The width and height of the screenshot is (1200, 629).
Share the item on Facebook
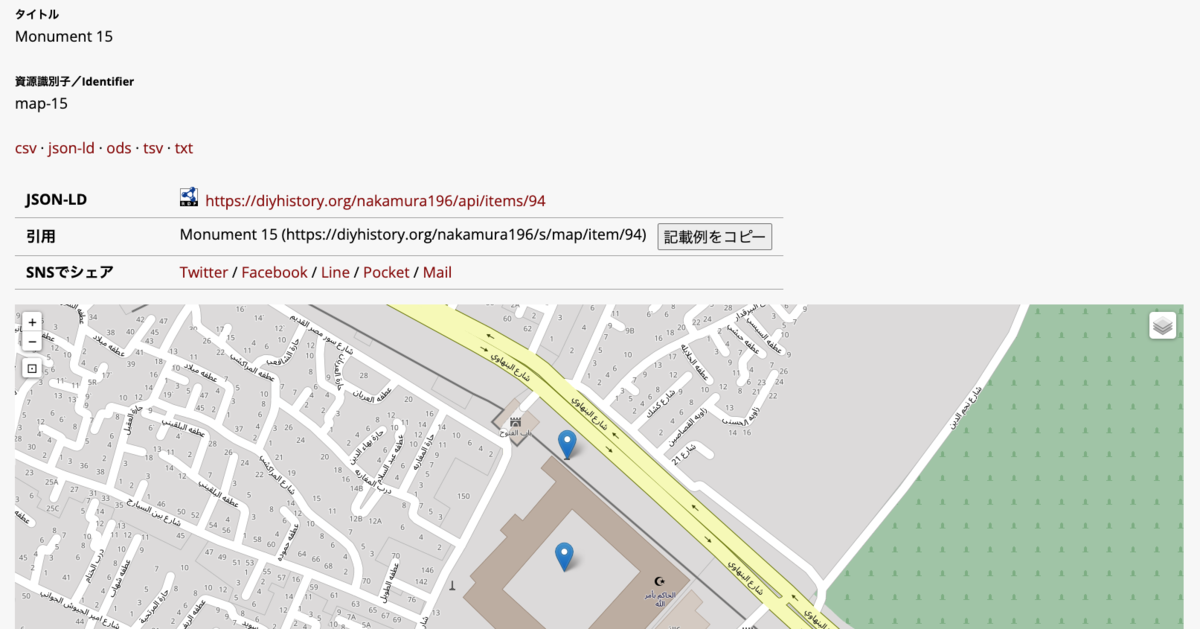[x=274, y=271]
